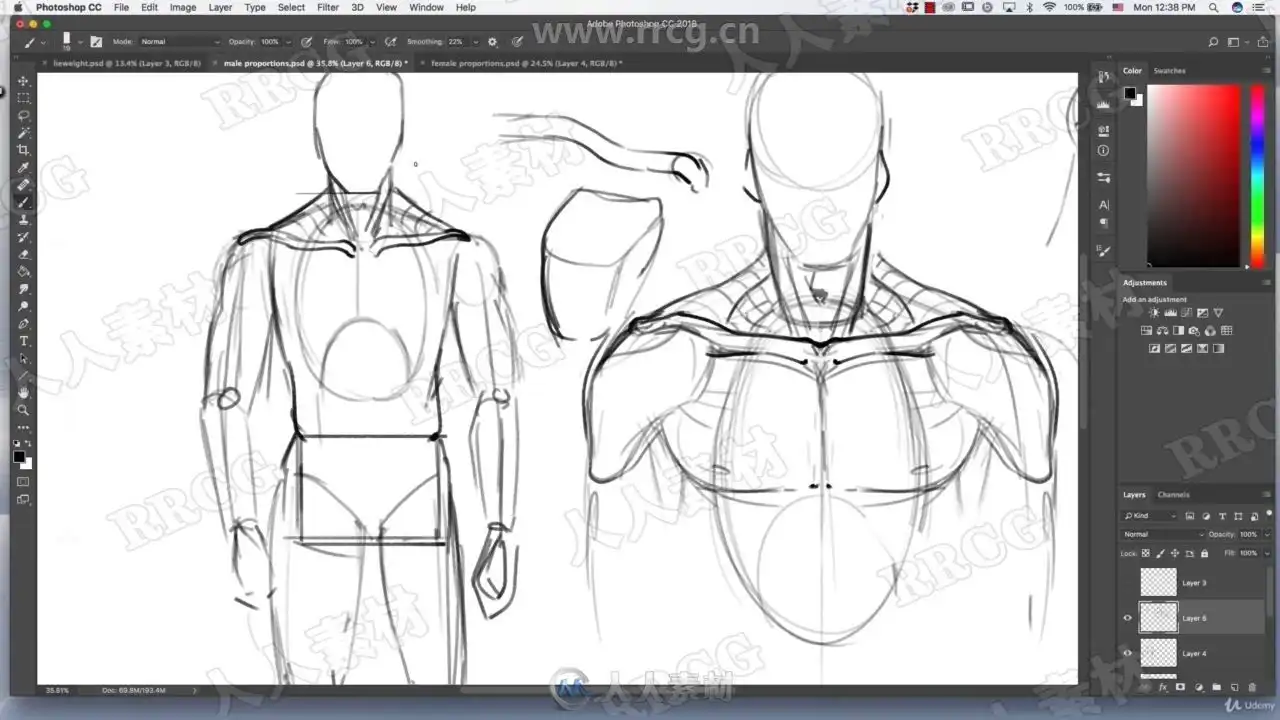The width and height of the screenshot is (1280, 720).
Task: Select the Healing Brush tool
Action: point(23,185)
